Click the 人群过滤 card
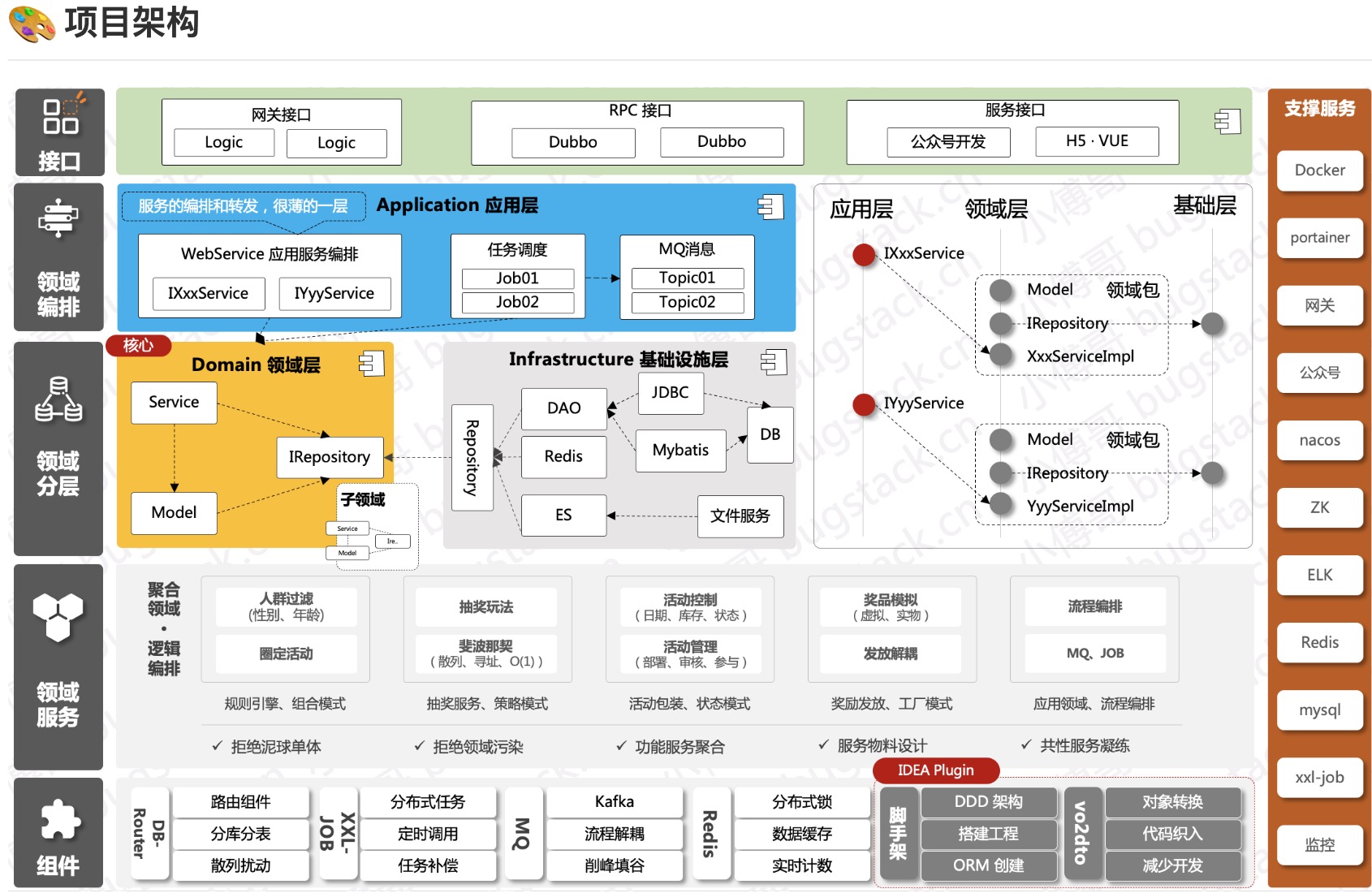This screenshot has height=893, width=1372. [x=287, y=606]
